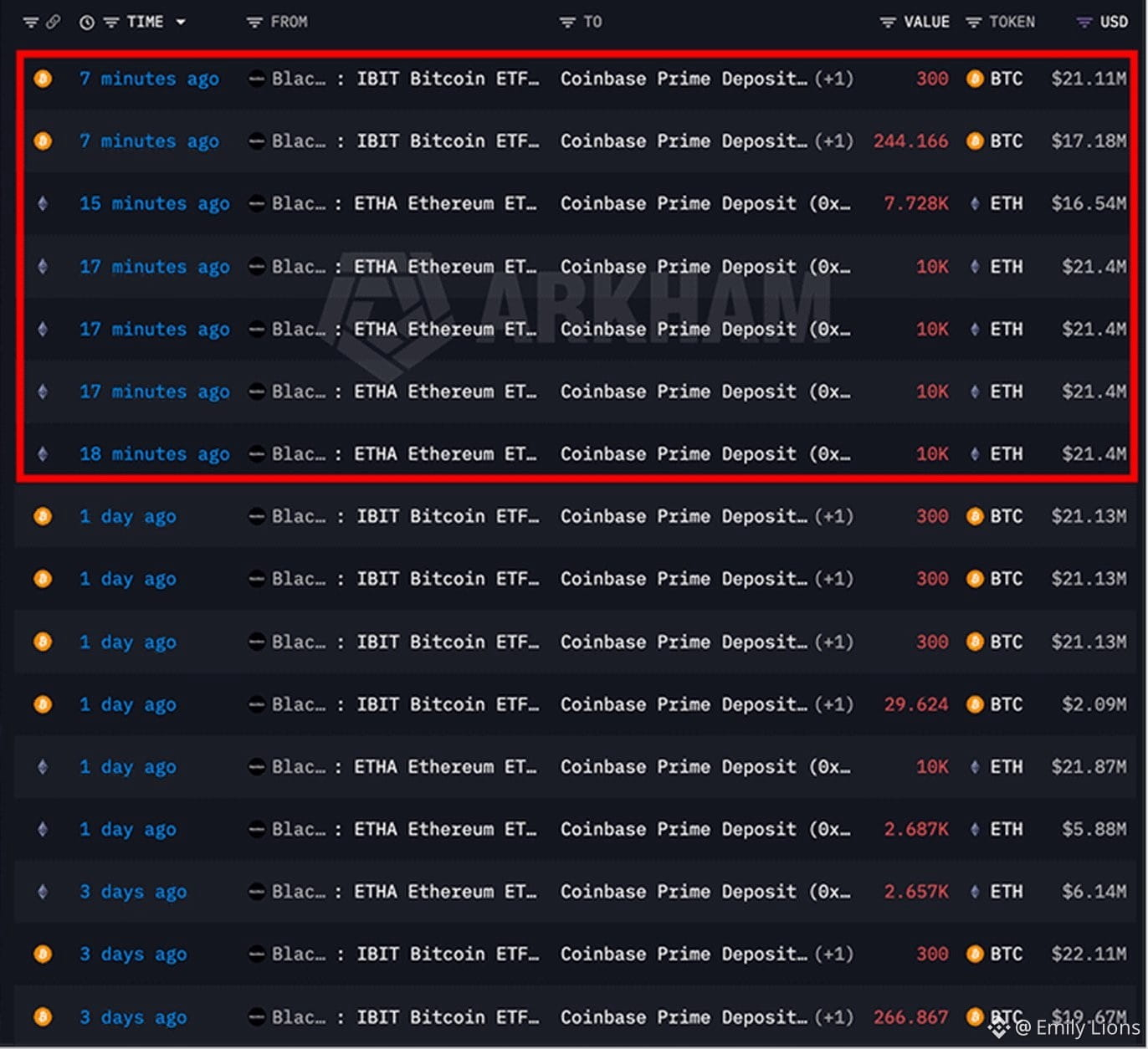Viewport: 1148px width, 1049px height.
Task: Click the leftmost filter icon in the table header
Action: (x=31, y=23)
